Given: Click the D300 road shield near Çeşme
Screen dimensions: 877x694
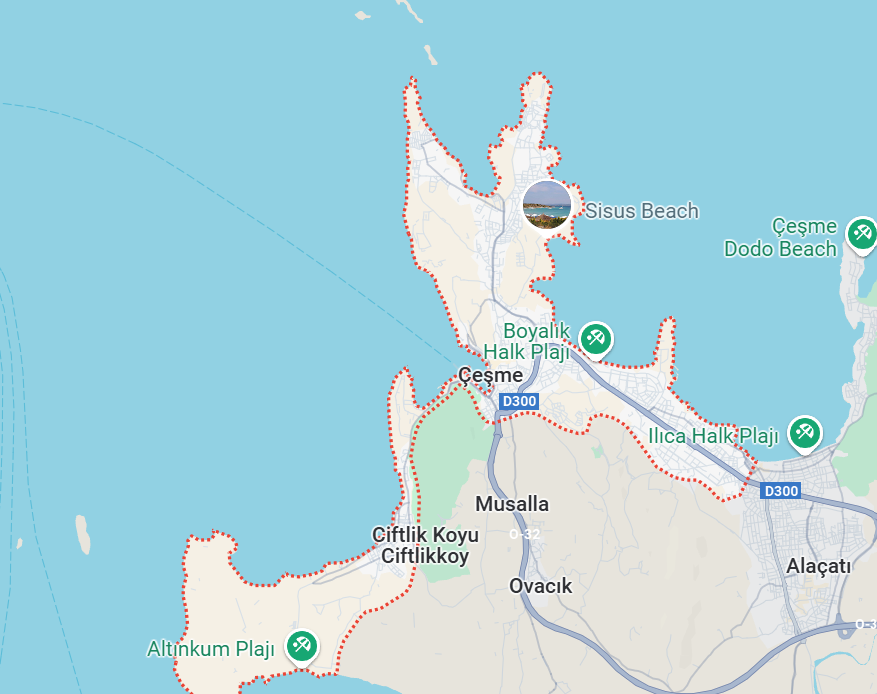Looking at the screenshot, I should [x=519, y=401].
